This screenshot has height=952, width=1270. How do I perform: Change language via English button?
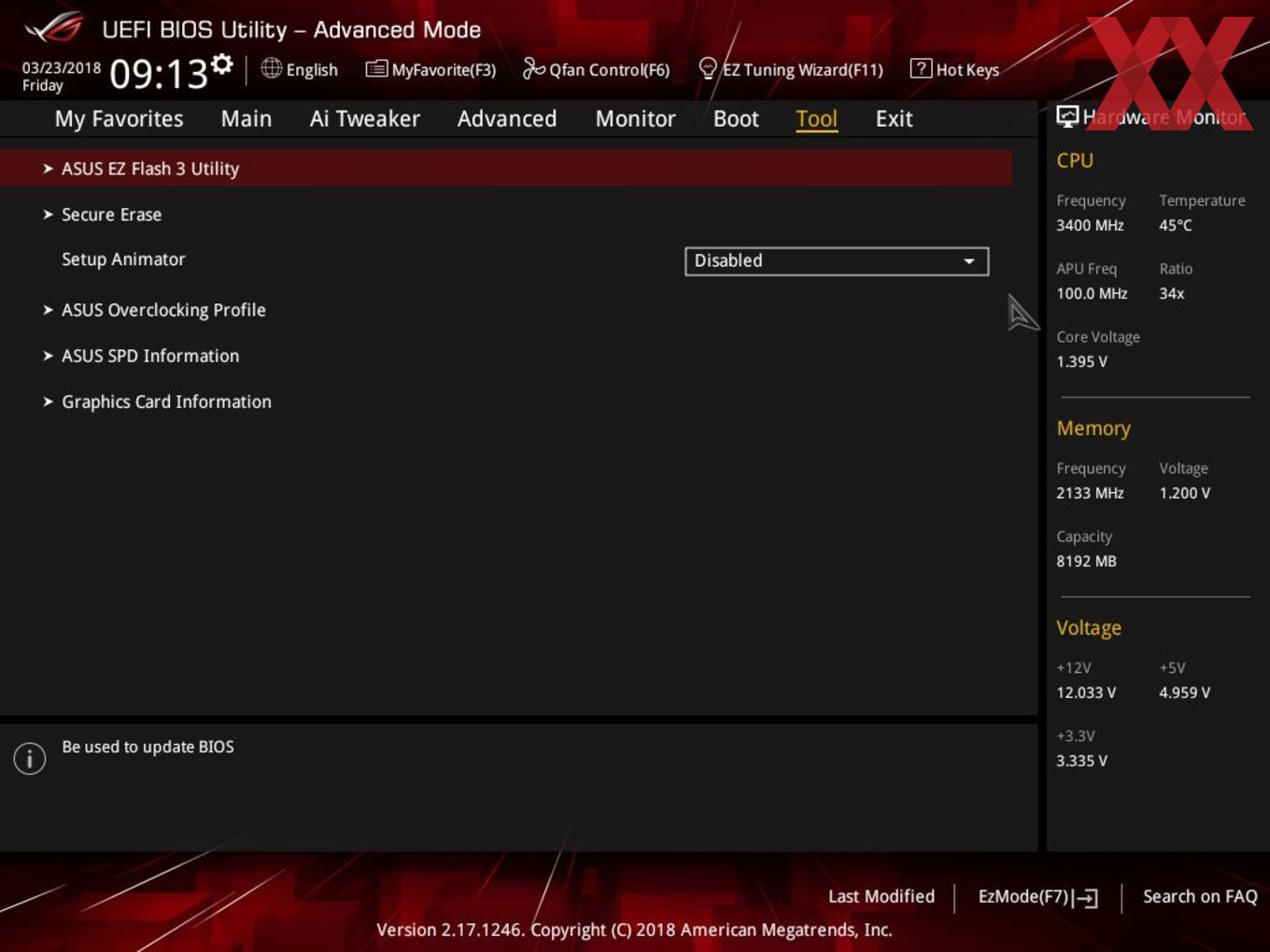point(300,69)
